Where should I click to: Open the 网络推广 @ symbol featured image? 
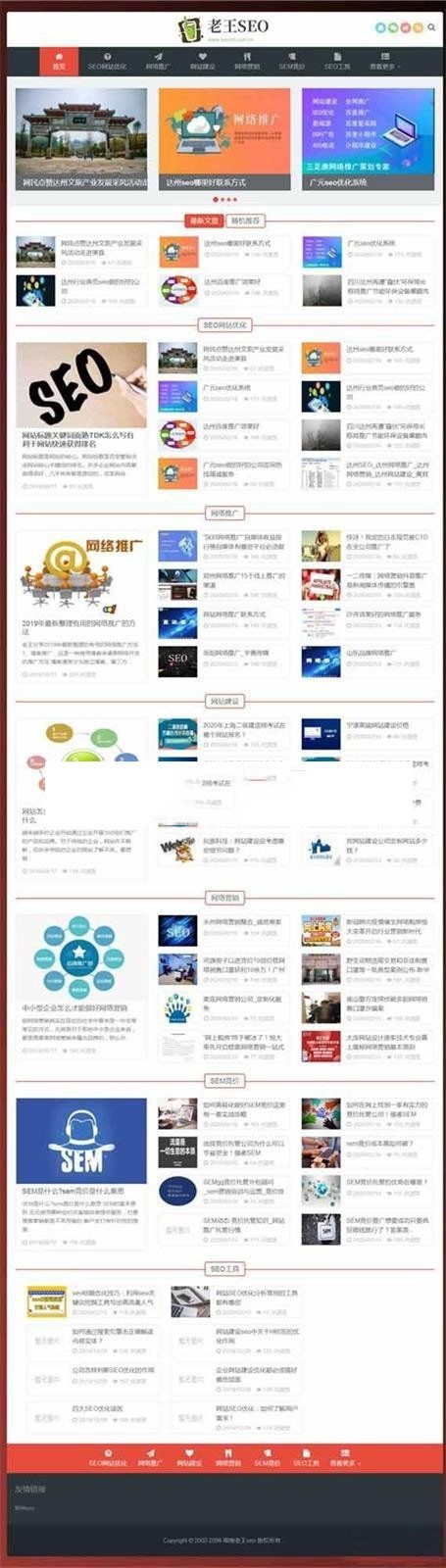(81, 573)
